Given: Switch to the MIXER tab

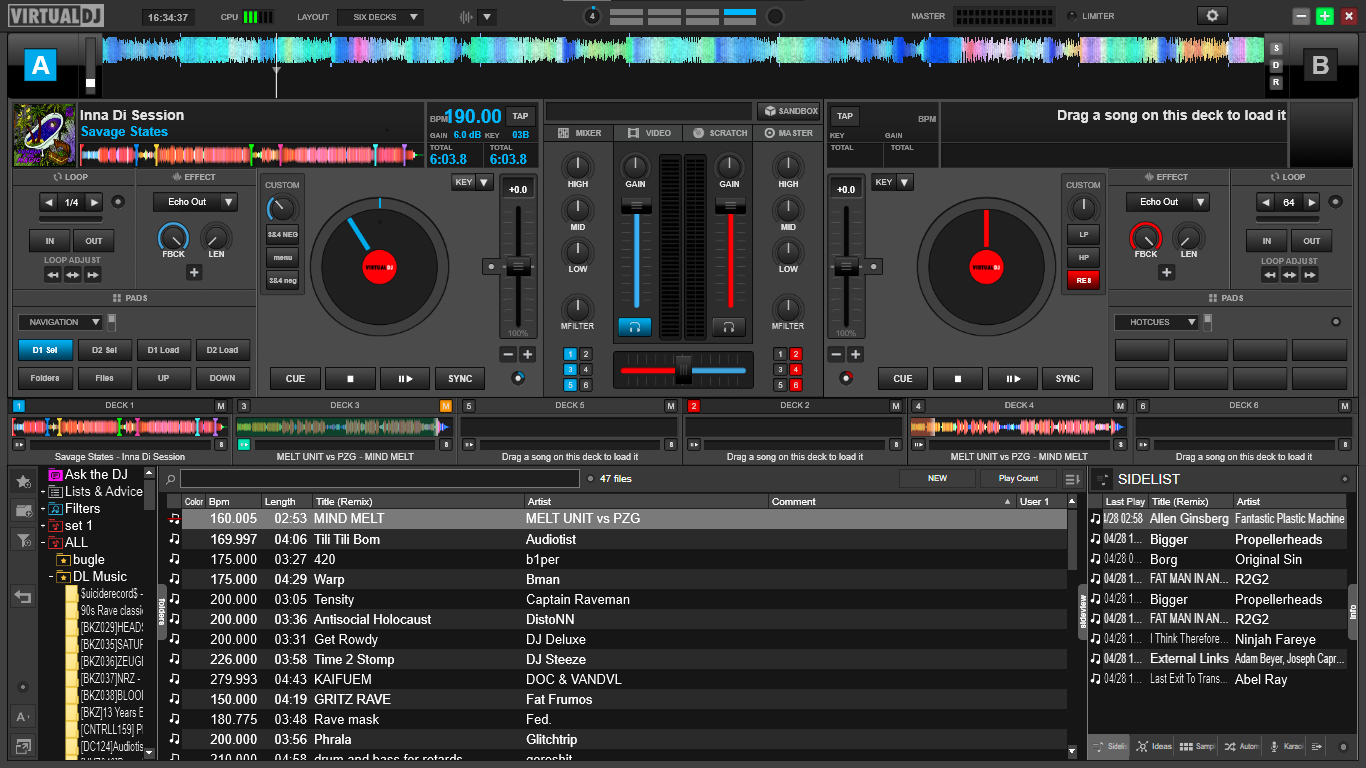Looking at the screenshot, I should pyautogui.click(x=579, y=133).
